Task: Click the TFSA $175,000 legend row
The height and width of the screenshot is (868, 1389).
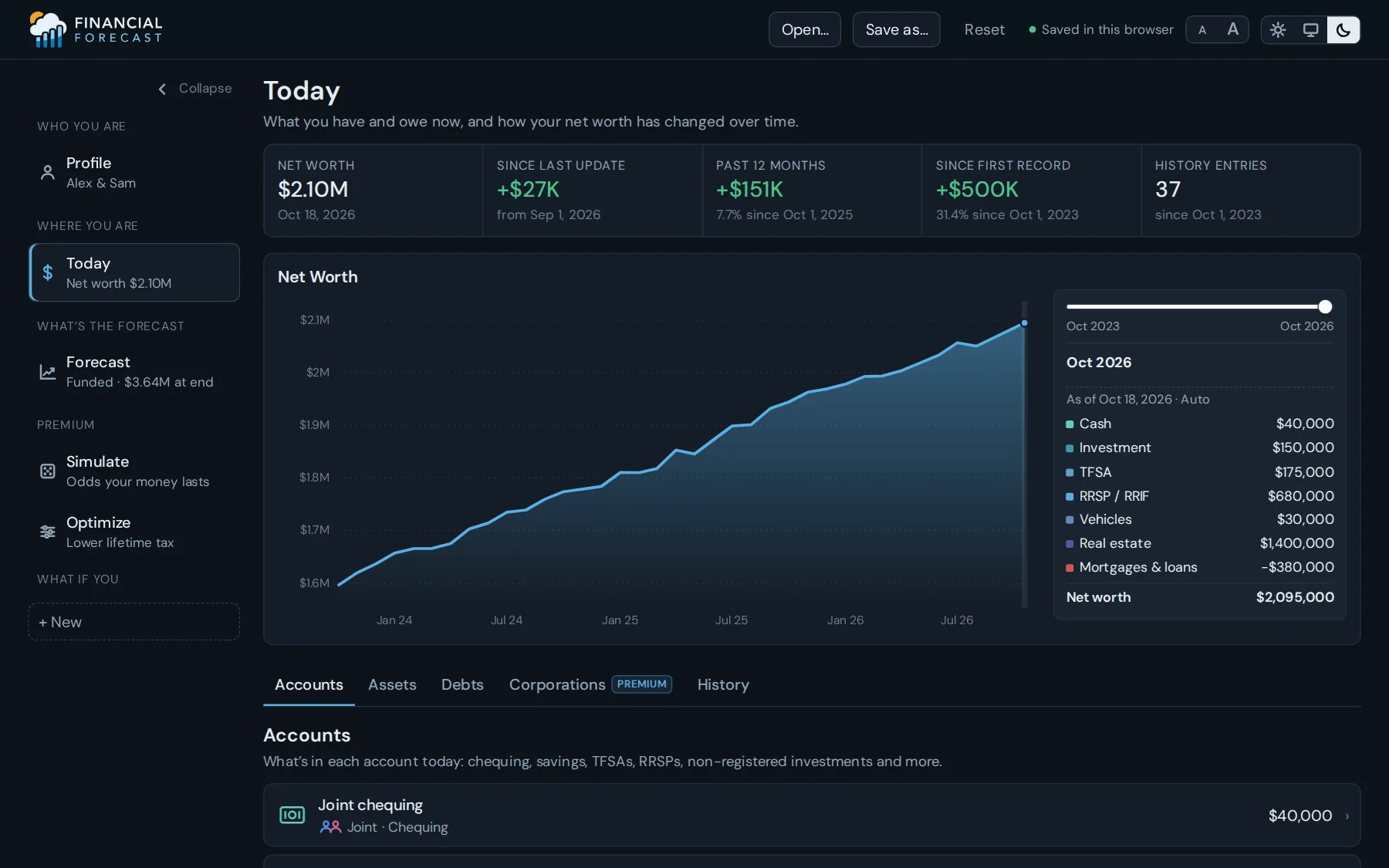Action: pos(1200,472)
